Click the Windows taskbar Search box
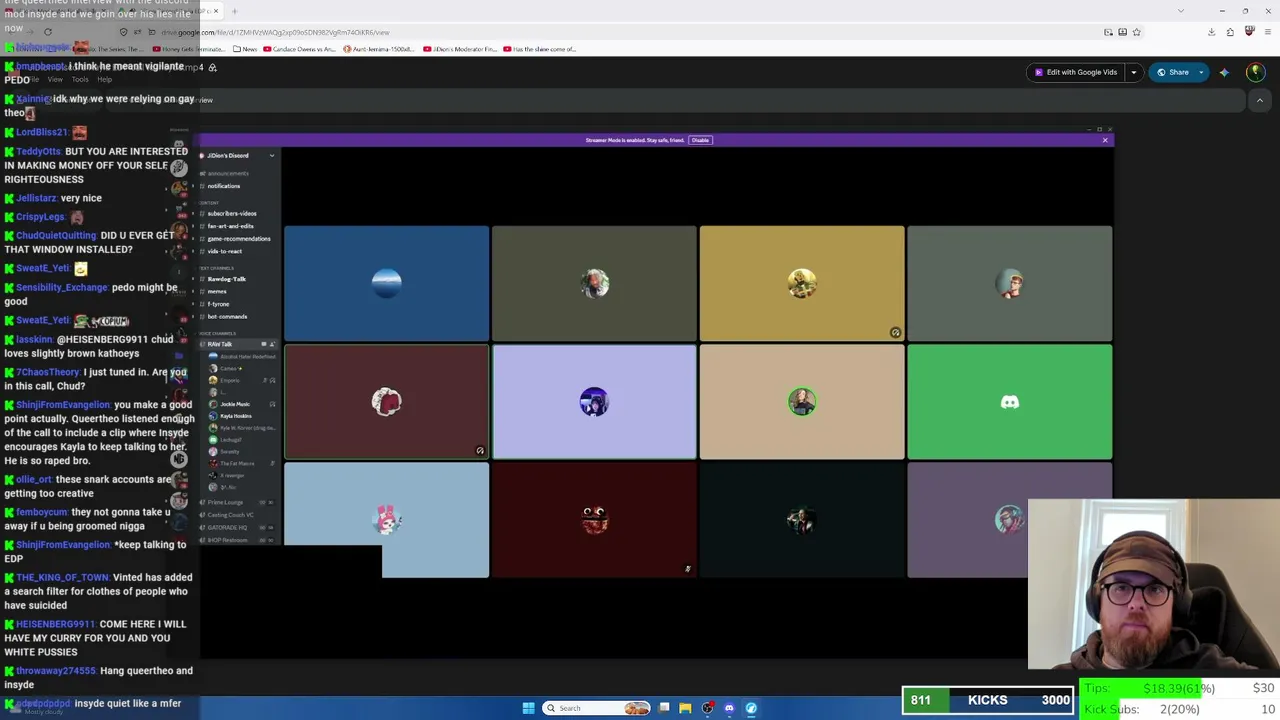 (x=596, y=708)
